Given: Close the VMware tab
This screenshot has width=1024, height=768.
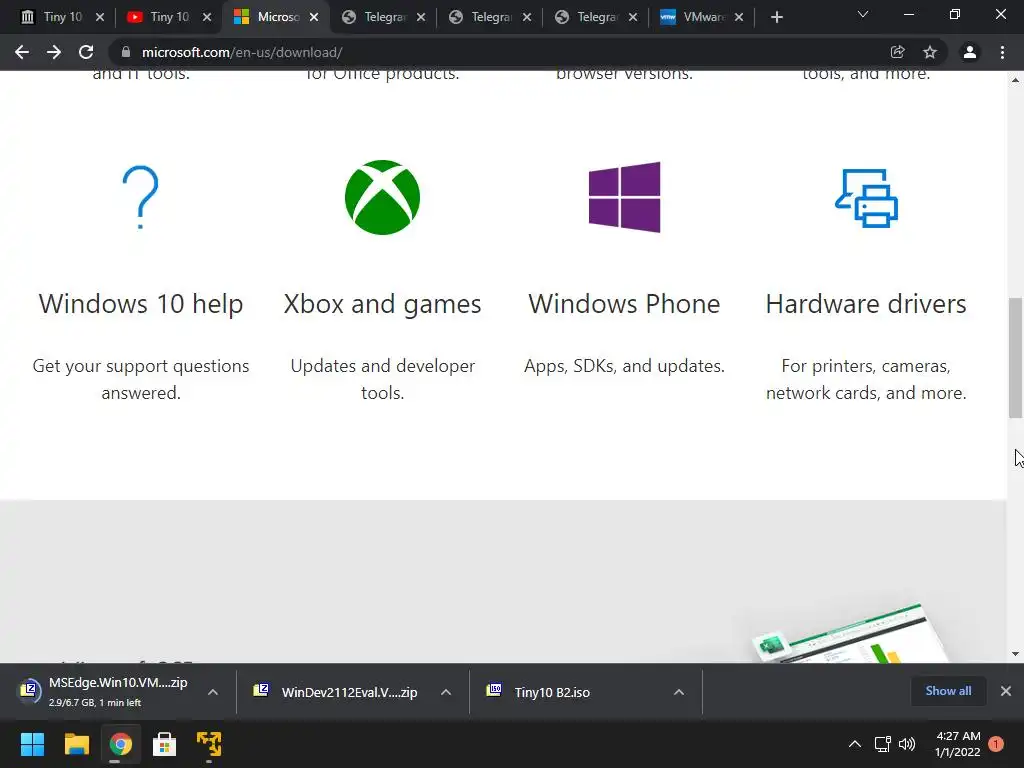Looking at the screenshot, I should point(739,17).
